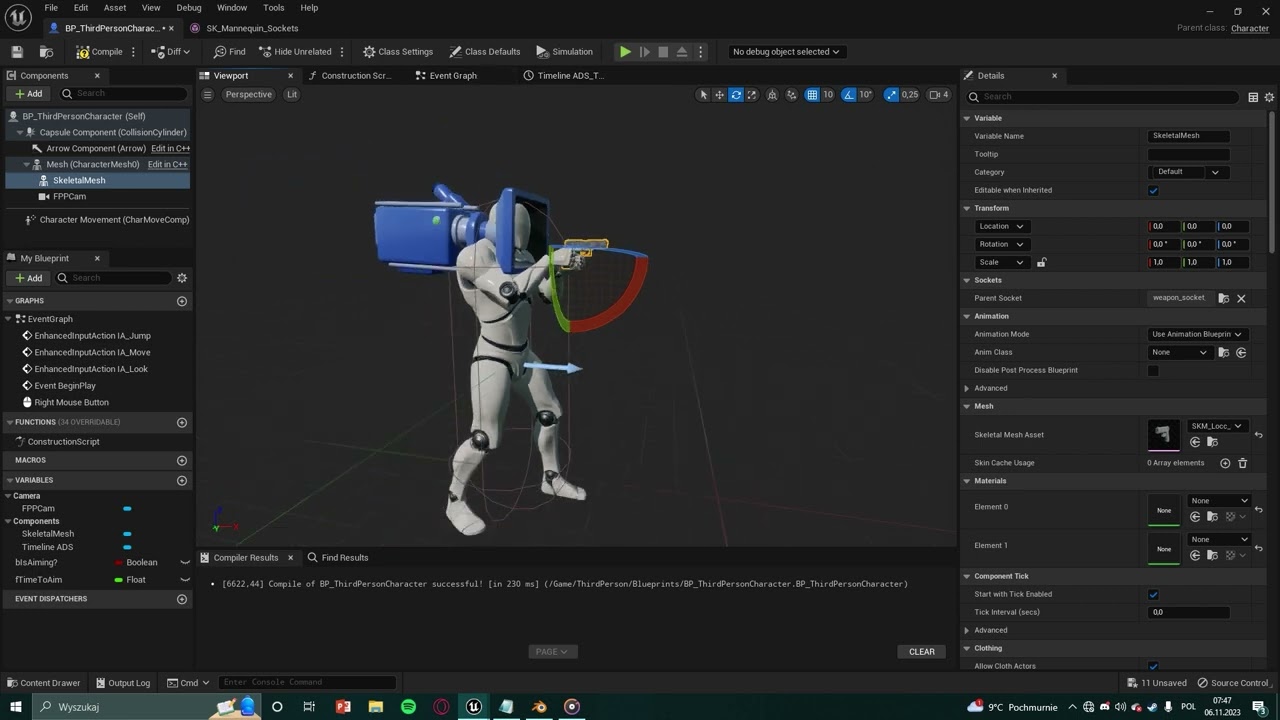Image resolution: width=1280 pixels, height=720 pixels.
Task: Click the Stop playback square icon
Action: click(663, 52)
